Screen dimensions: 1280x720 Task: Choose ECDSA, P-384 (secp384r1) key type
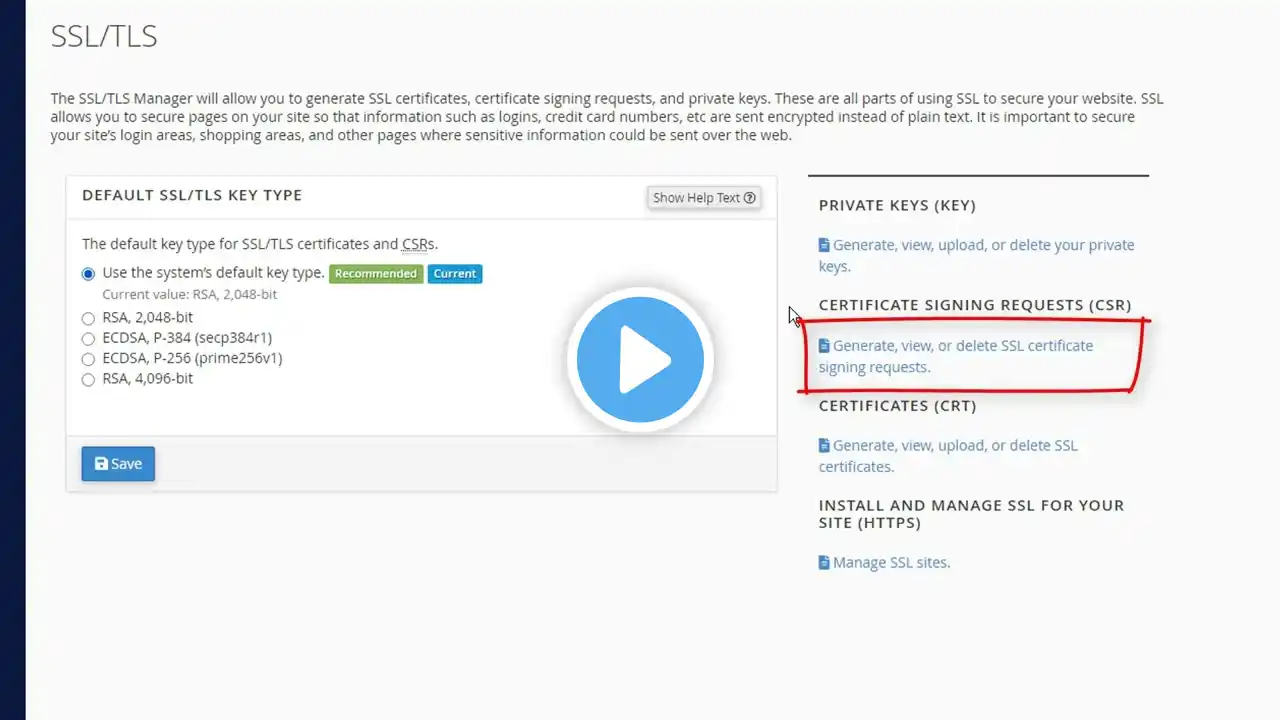pos(89,339)
